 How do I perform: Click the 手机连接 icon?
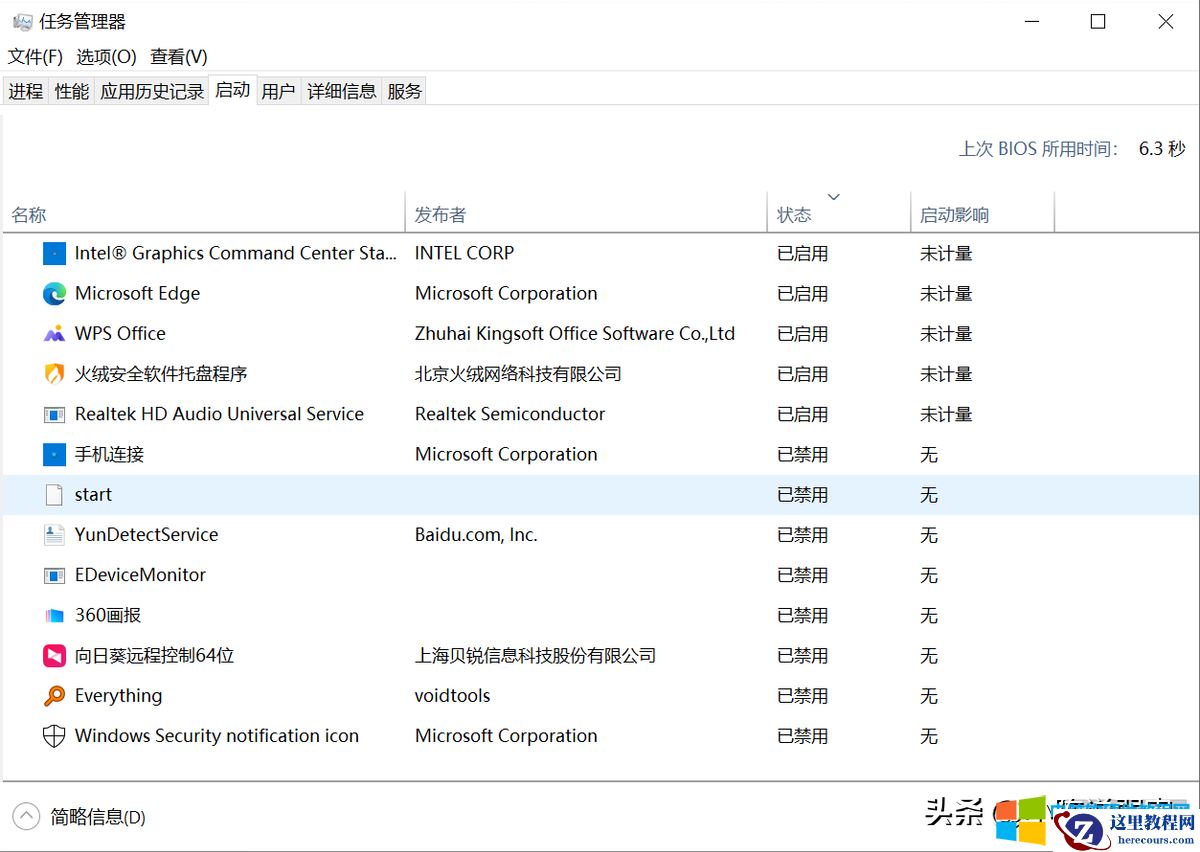54,454
